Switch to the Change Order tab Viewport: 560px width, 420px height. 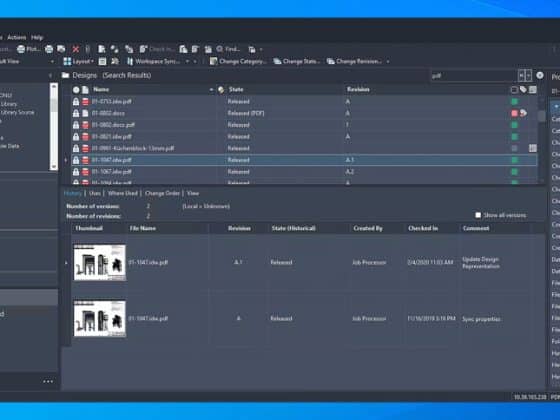click(x=162, y=193)
